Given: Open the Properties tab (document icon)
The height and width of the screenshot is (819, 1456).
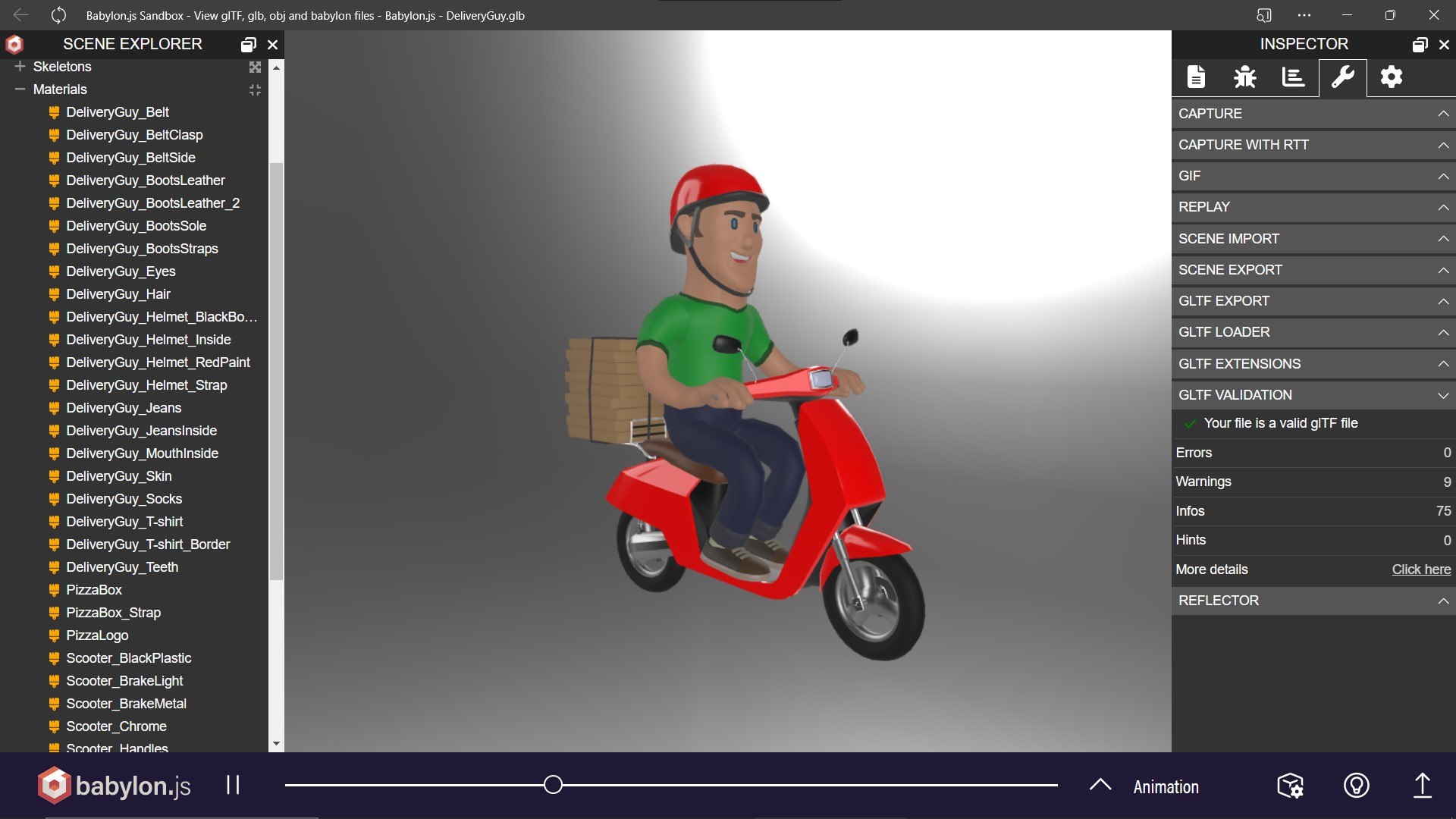Looking at the screenshot, I should [x=1196, y=77].
